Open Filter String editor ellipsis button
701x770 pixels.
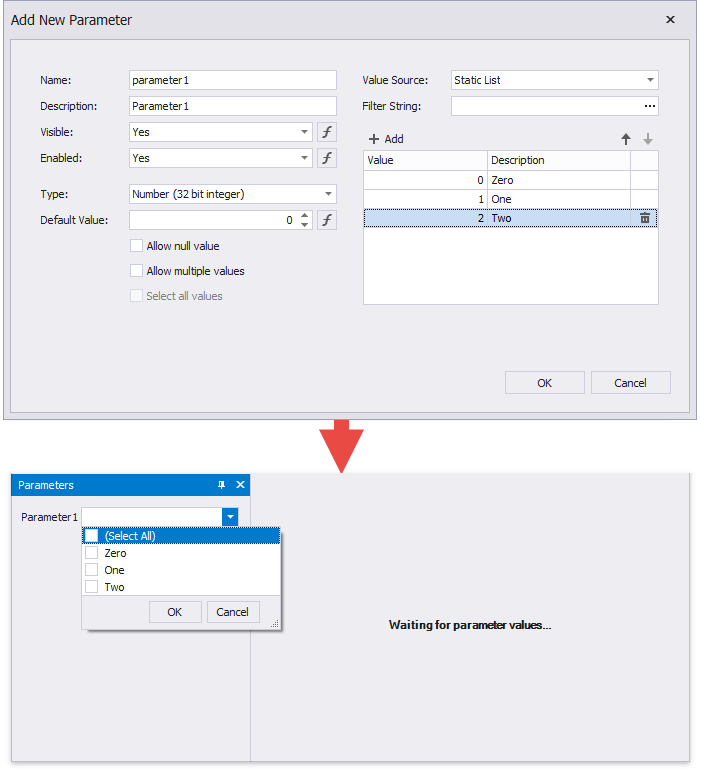click(649, 106)
